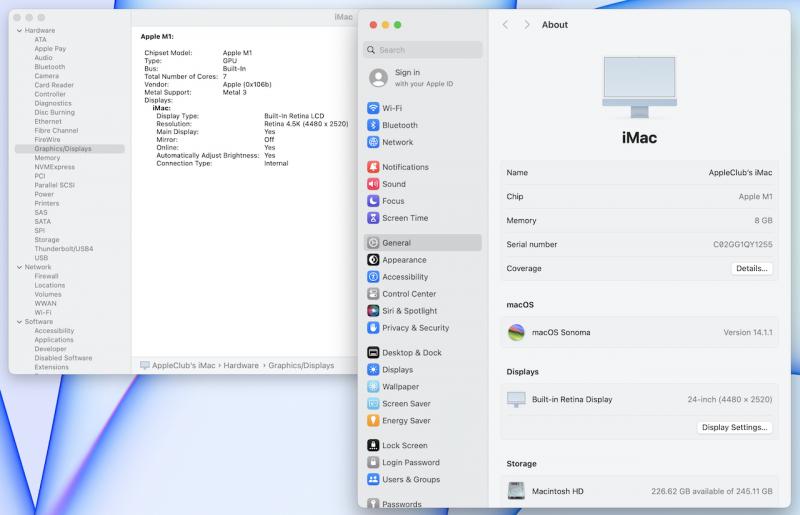Select Apple Pay in System Information sidebar

click(50, 48)
